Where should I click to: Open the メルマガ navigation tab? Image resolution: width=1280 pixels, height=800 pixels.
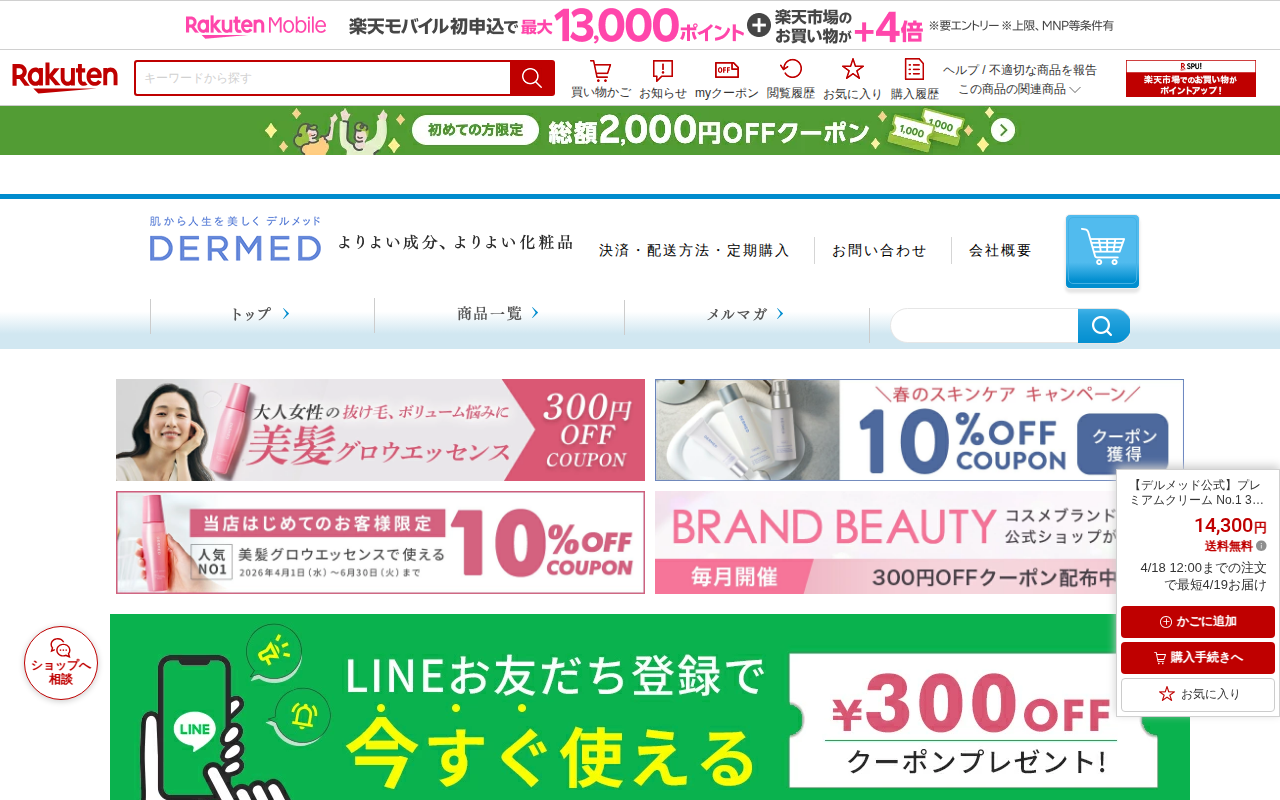[746, 314]
